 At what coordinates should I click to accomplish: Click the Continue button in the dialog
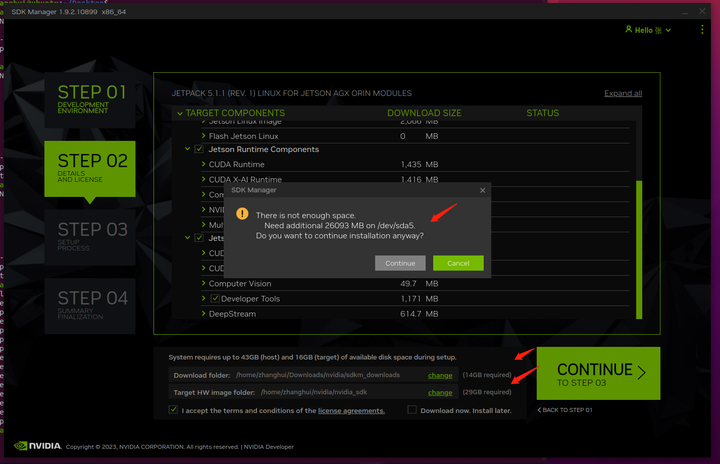[x=400, y=263]
